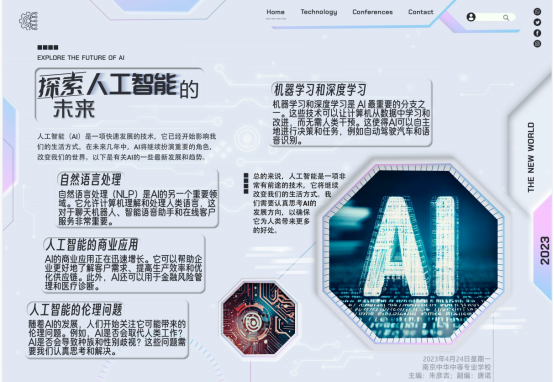The image size is (554, 382).
Task: Click the magnifying glass search icon
Action: click(506, 18)
